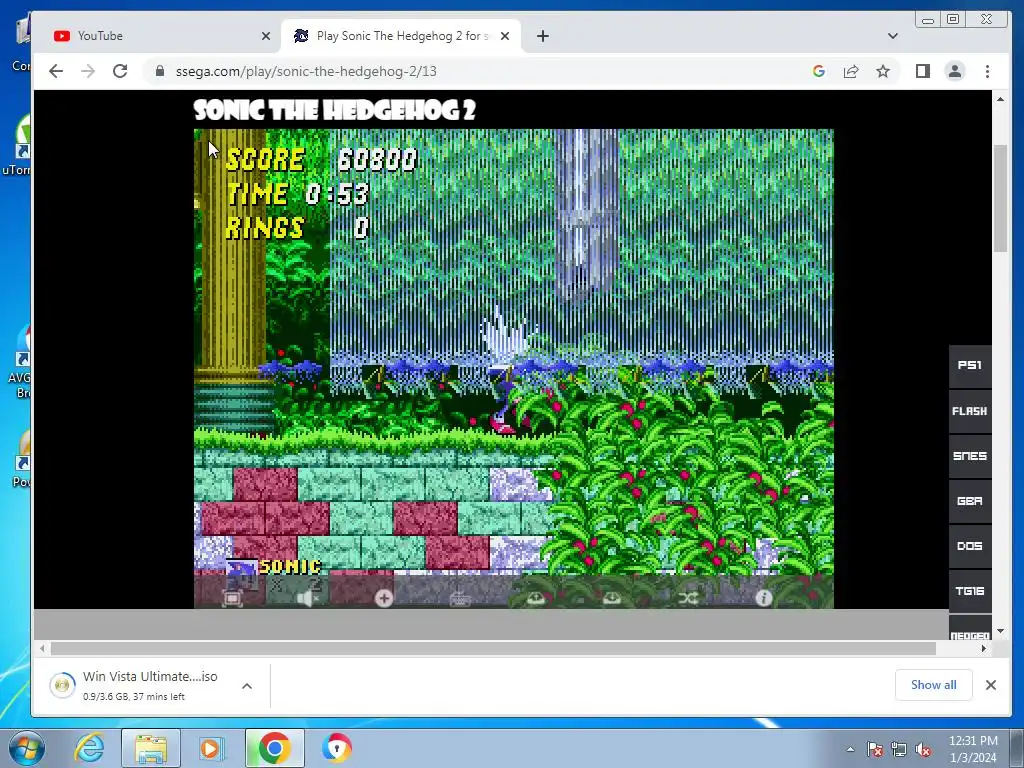Toggle the Chrome side panel
The width and height of the screenshot is (1024, 768).
pos(923,71)
